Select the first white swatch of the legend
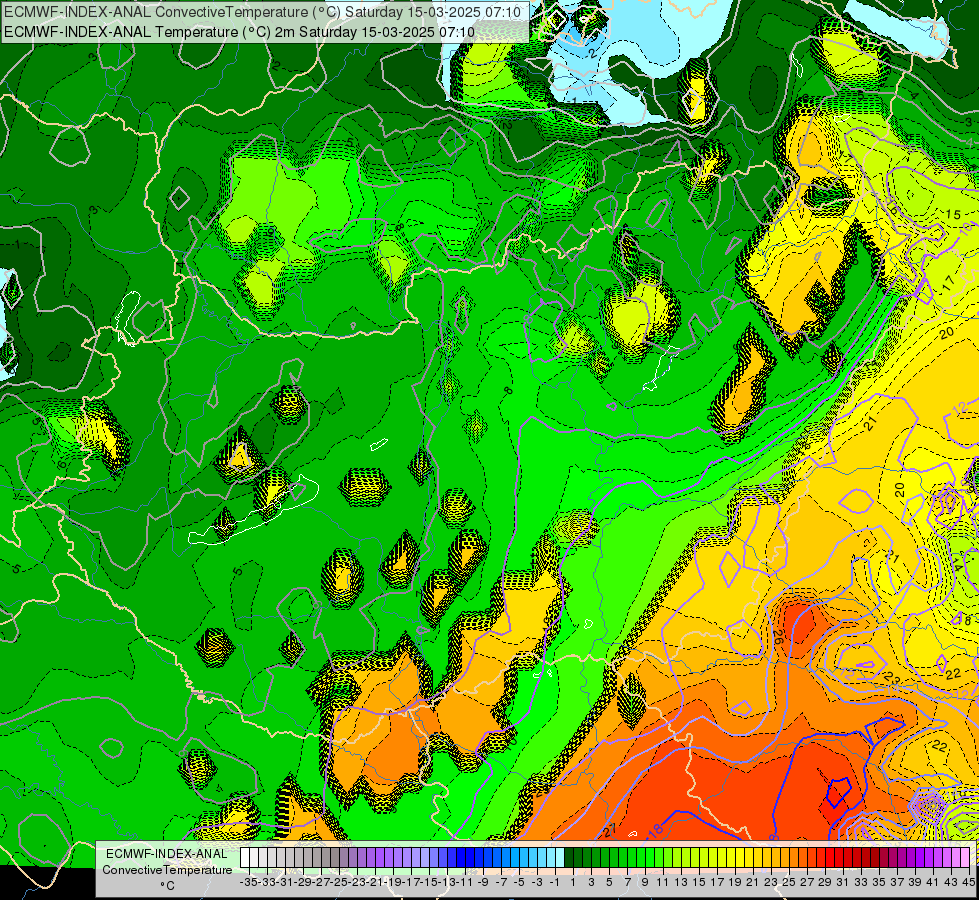 [245, 857]
